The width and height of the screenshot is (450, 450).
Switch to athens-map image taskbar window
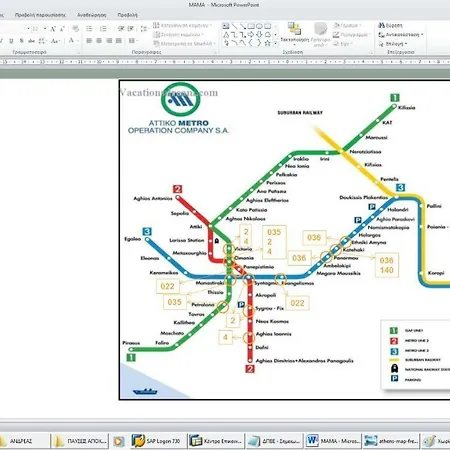(x=391, y=441)
